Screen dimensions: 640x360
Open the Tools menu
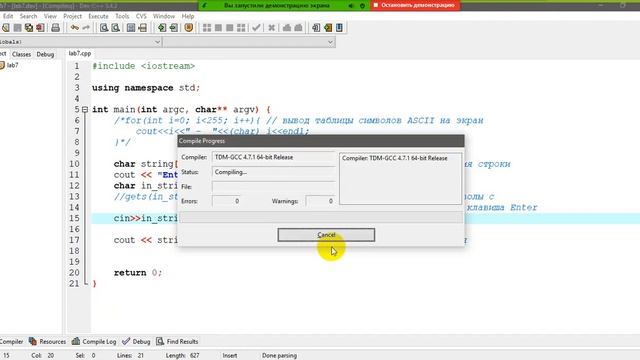122,16
